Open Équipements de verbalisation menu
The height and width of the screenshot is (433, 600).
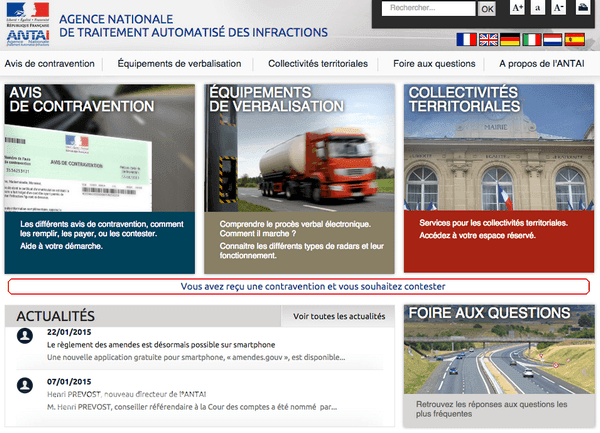[179, 63]
